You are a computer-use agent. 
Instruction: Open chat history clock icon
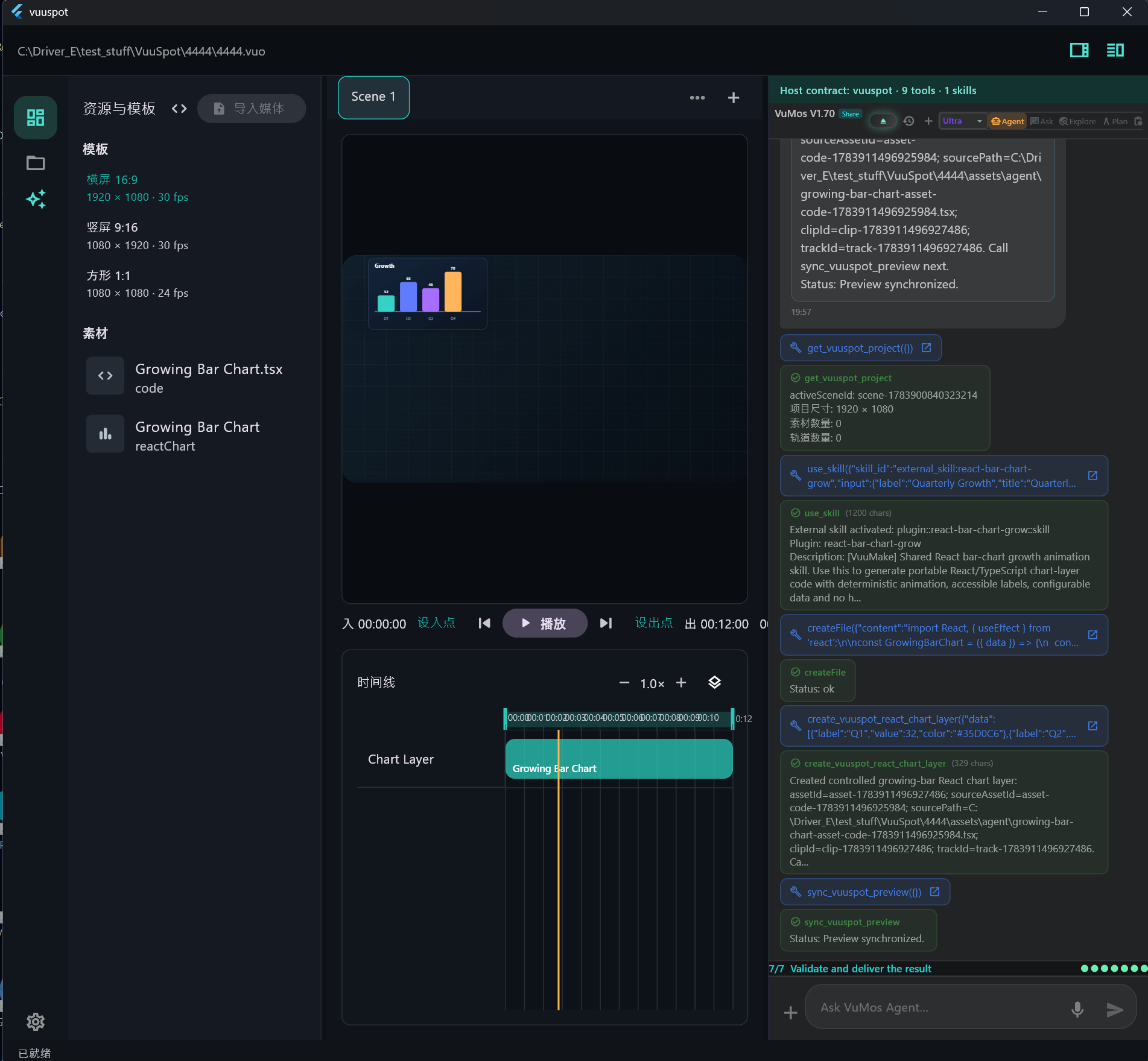[909, 121]
